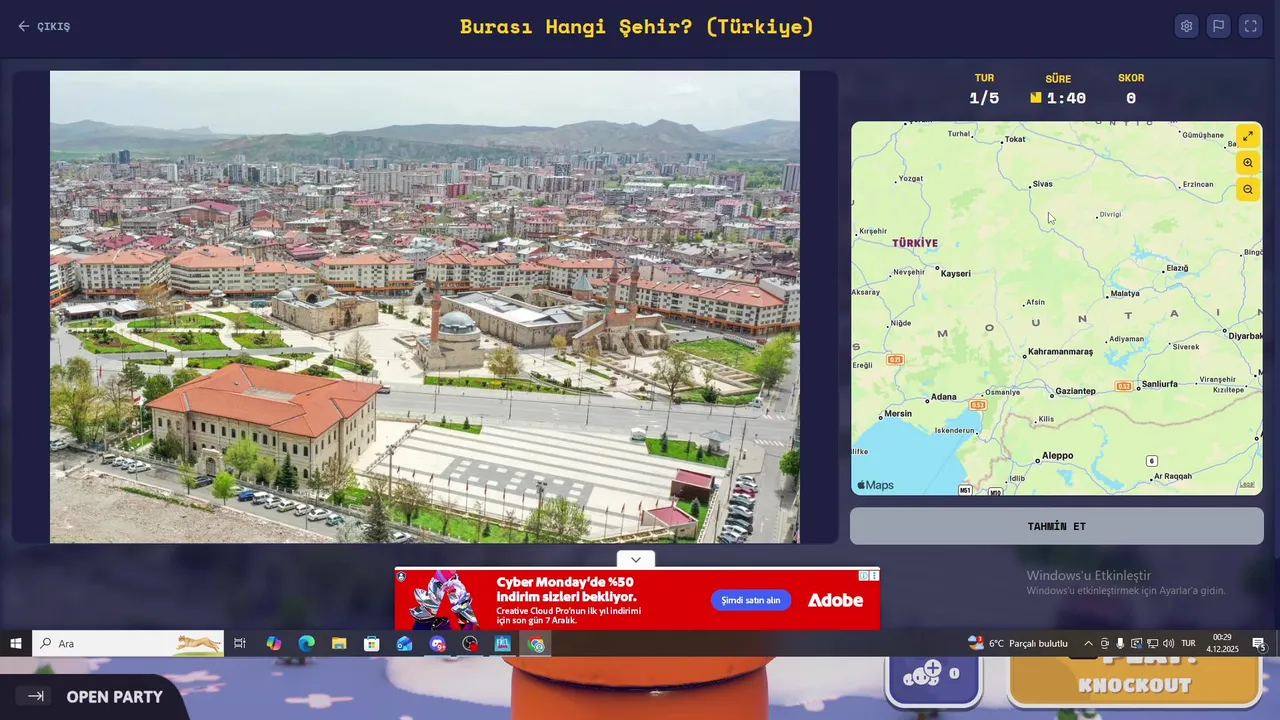
Task: Open Microsoft Edge from taskbar
Action: (306, 643)
